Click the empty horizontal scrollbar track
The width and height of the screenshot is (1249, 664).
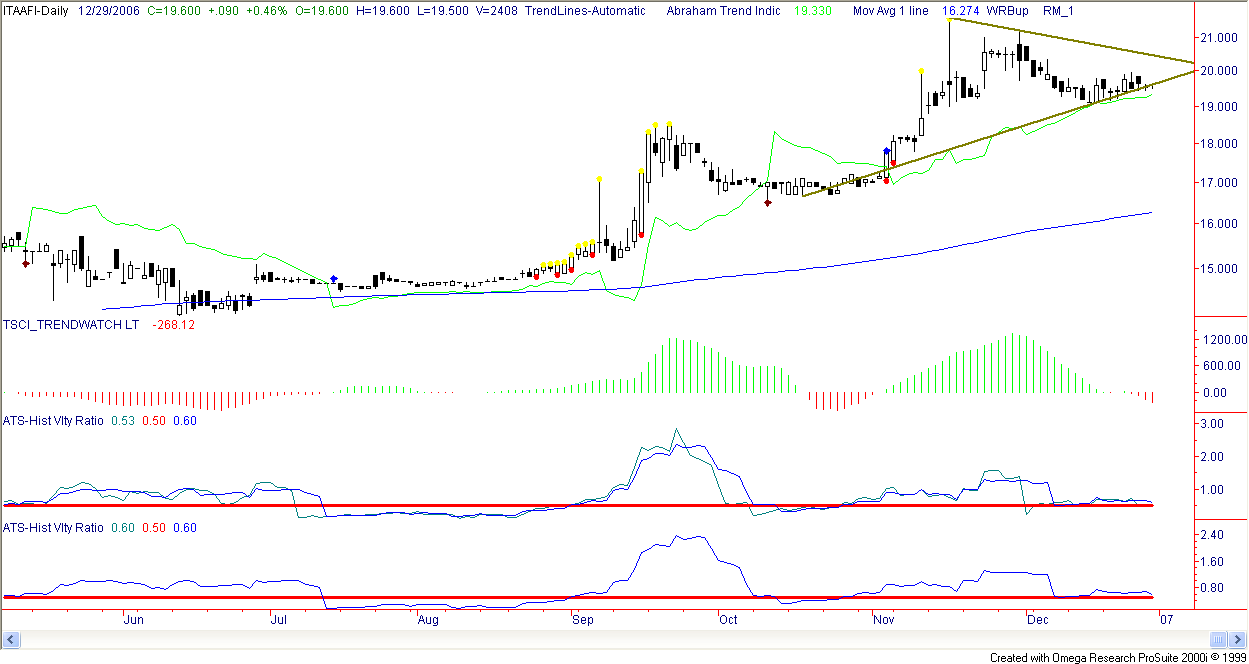click(600, 639)
